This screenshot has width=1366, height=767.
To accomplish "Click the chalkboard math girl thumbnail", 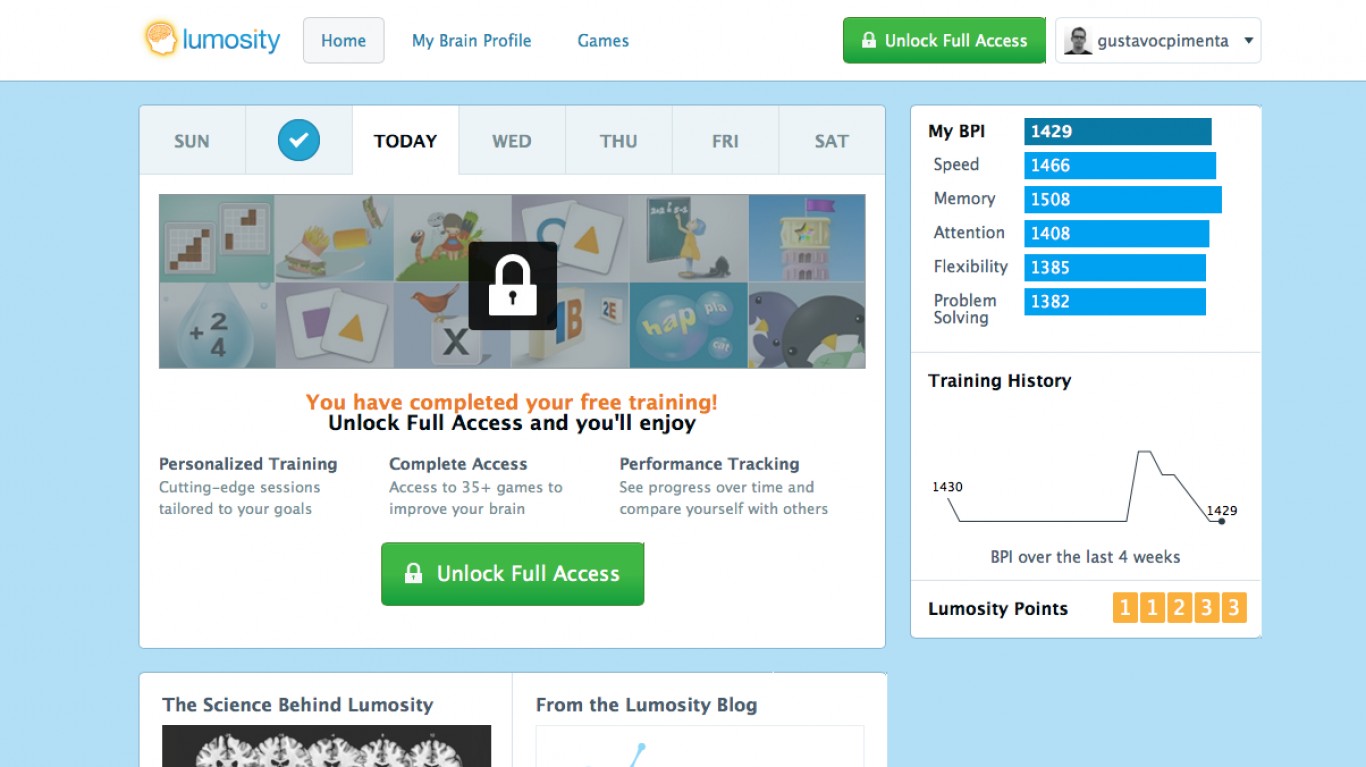I will pos(688,238).
